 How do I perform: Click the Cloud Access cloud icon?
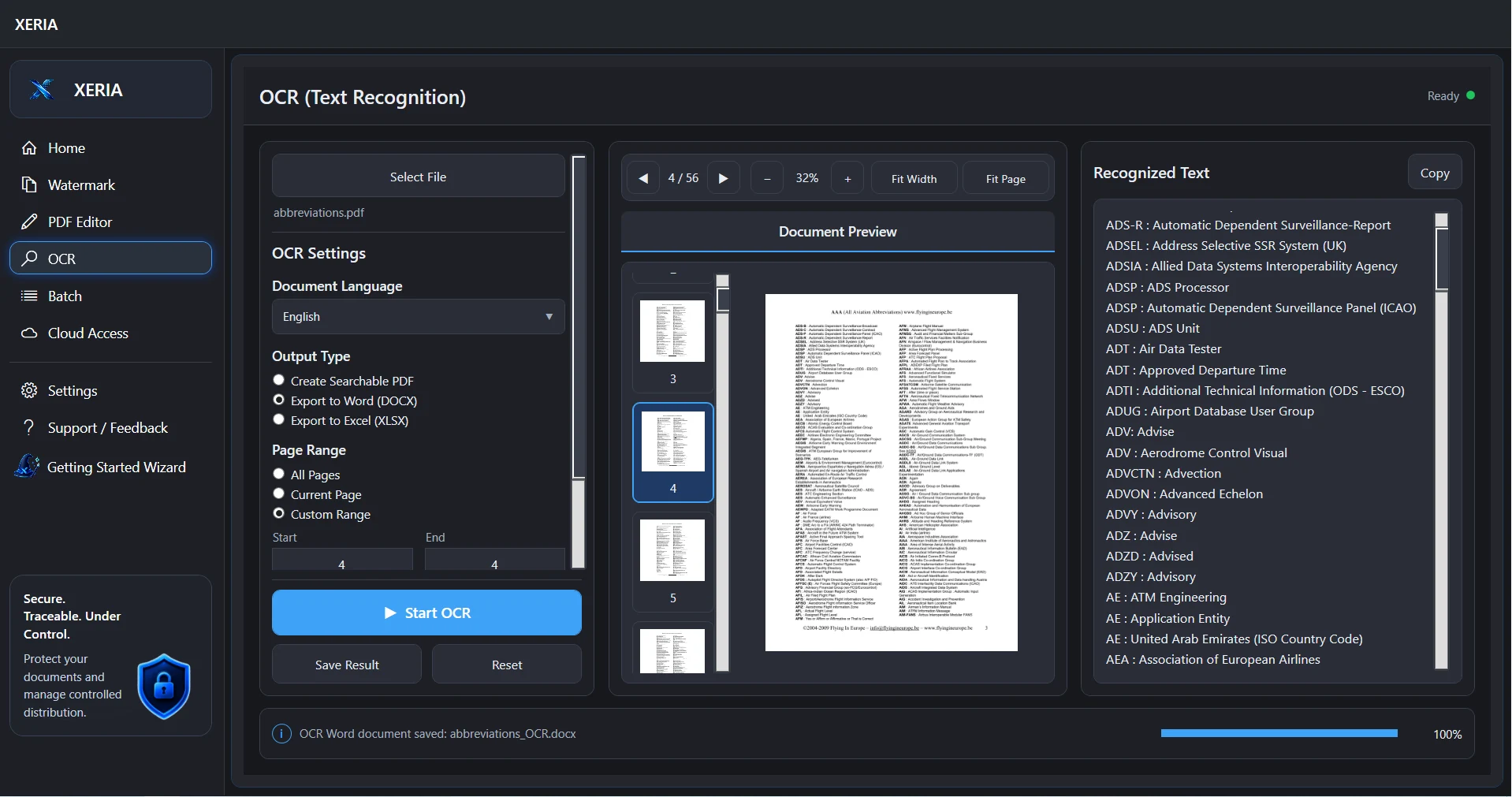[x=29, y=333]
